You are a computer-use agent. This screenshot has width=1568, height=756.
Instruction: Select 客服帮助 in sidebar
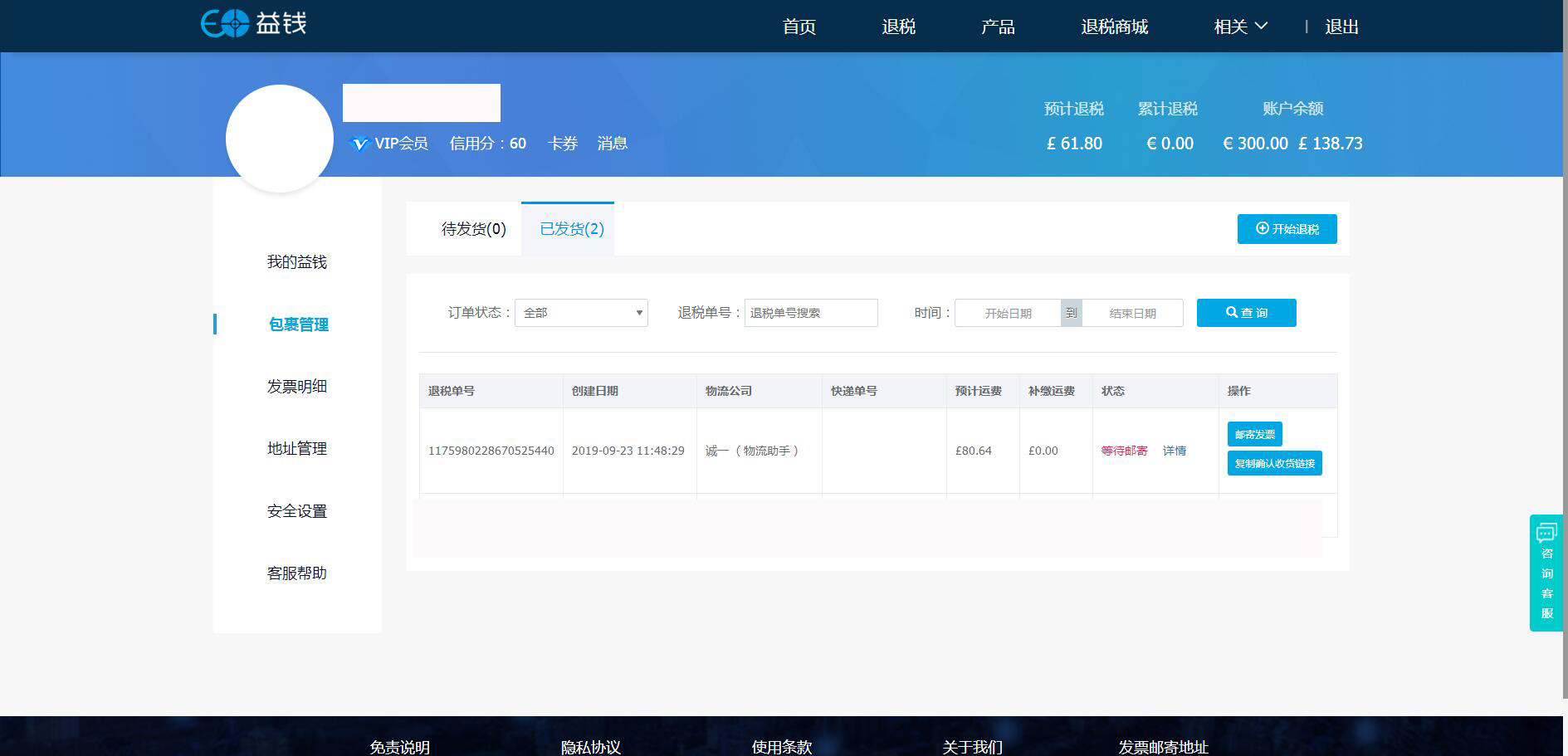click(297, 573)
